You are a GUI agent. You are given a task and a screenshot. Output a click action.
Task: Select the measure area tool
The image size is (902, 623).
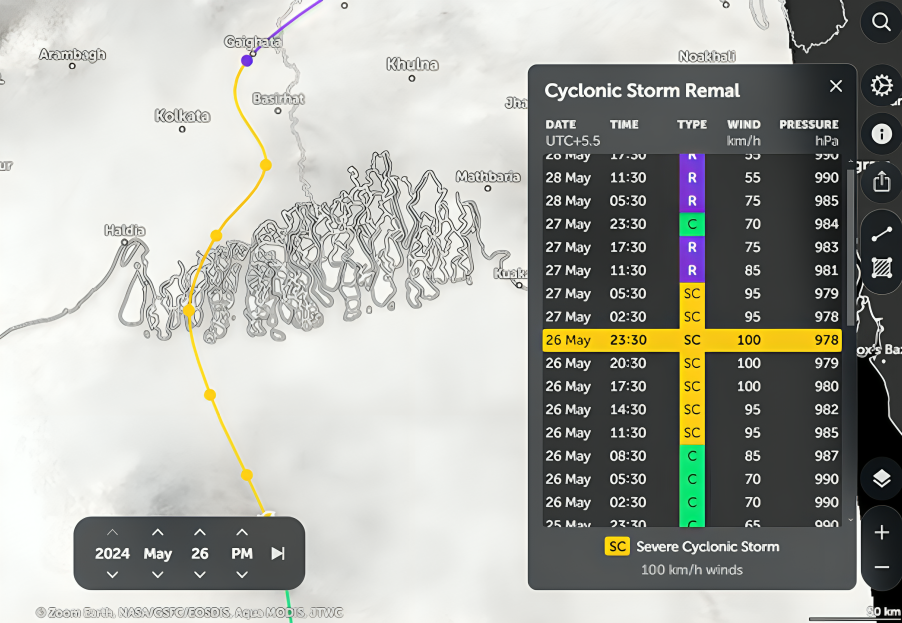click(x=881, y=268)
